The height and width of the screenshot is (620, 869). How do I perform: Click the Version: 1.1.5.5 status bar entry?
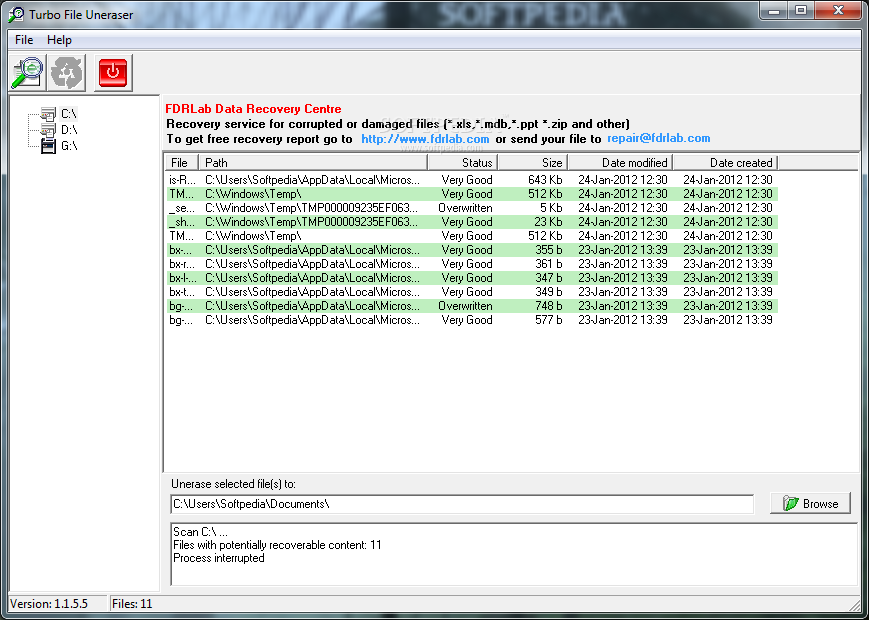[x=49, y=604]
